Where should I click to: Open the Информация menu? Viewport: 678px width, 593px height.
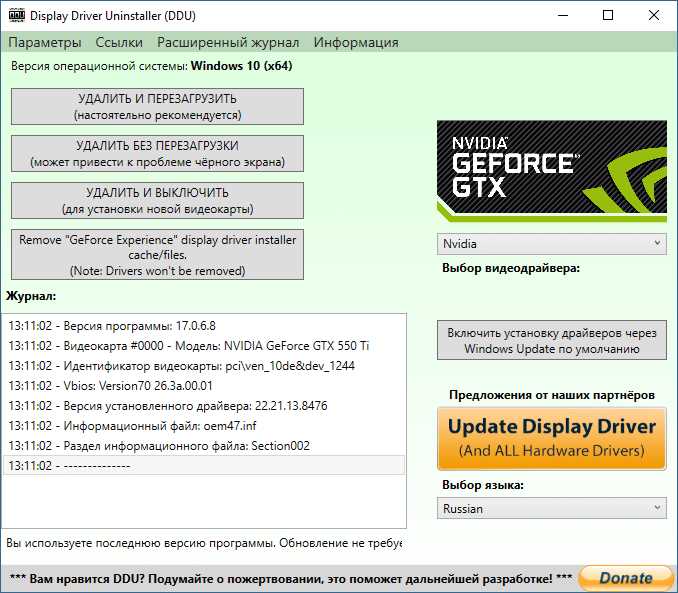[x=356, y=42]
